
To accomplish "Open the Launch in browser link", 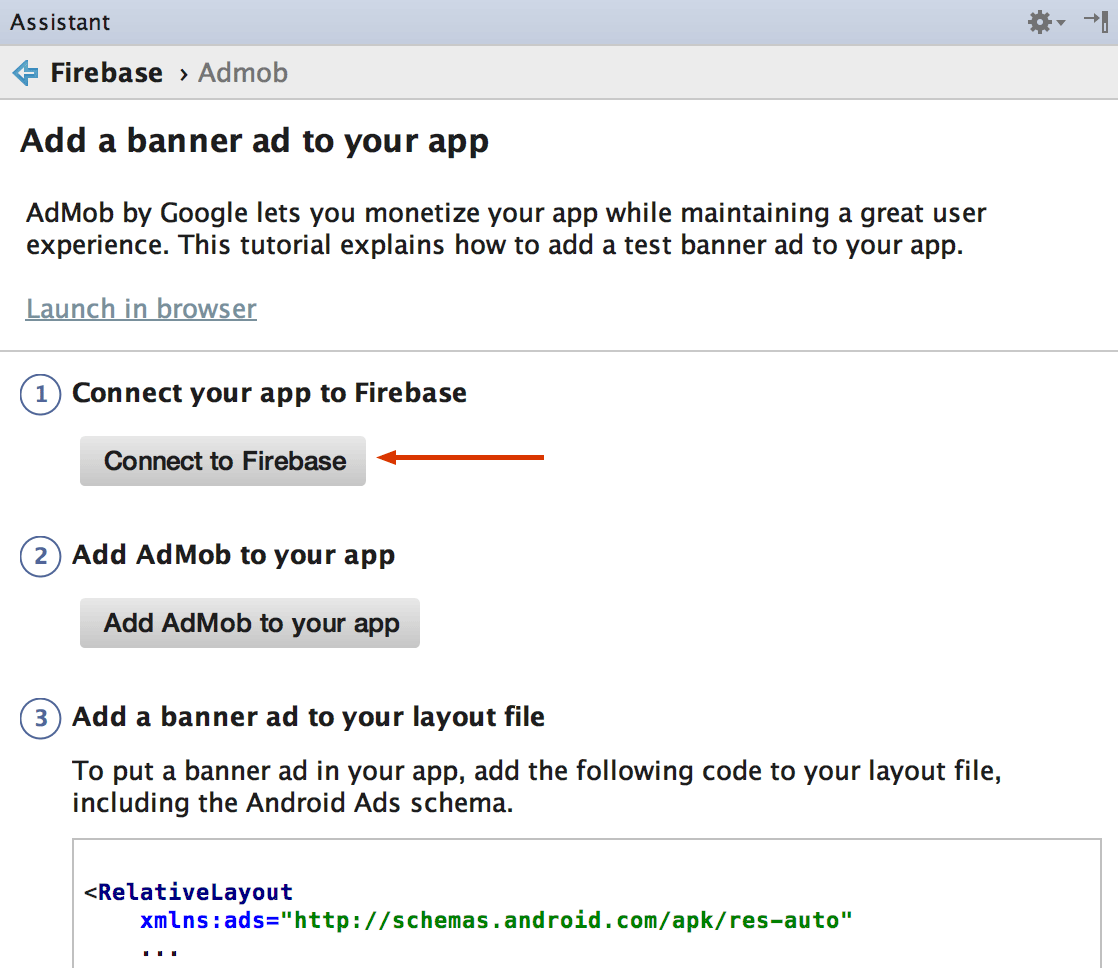I will pyautogui.click(x=141, y=309).
